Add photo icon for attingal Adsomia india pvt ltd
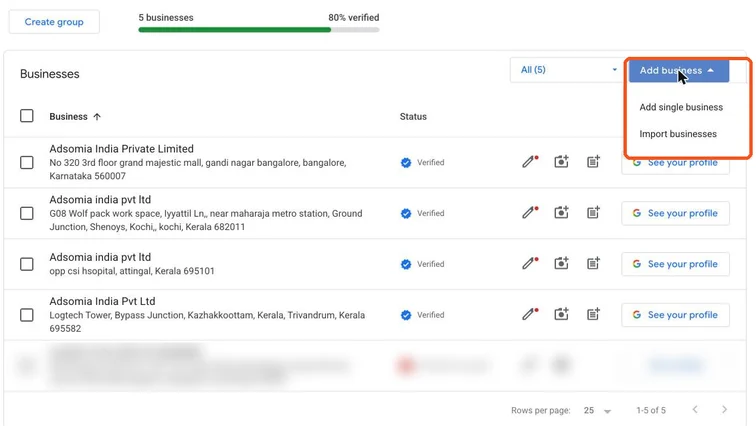Screen dimensions: 756x426 coord(561,263)
